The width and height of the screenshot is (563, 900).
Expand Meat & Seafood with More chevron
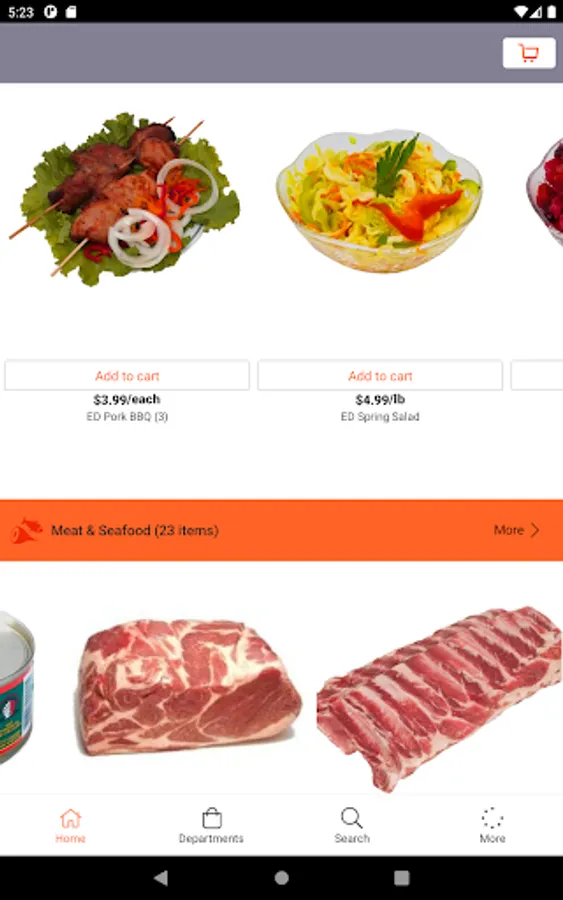coord(517,530)
